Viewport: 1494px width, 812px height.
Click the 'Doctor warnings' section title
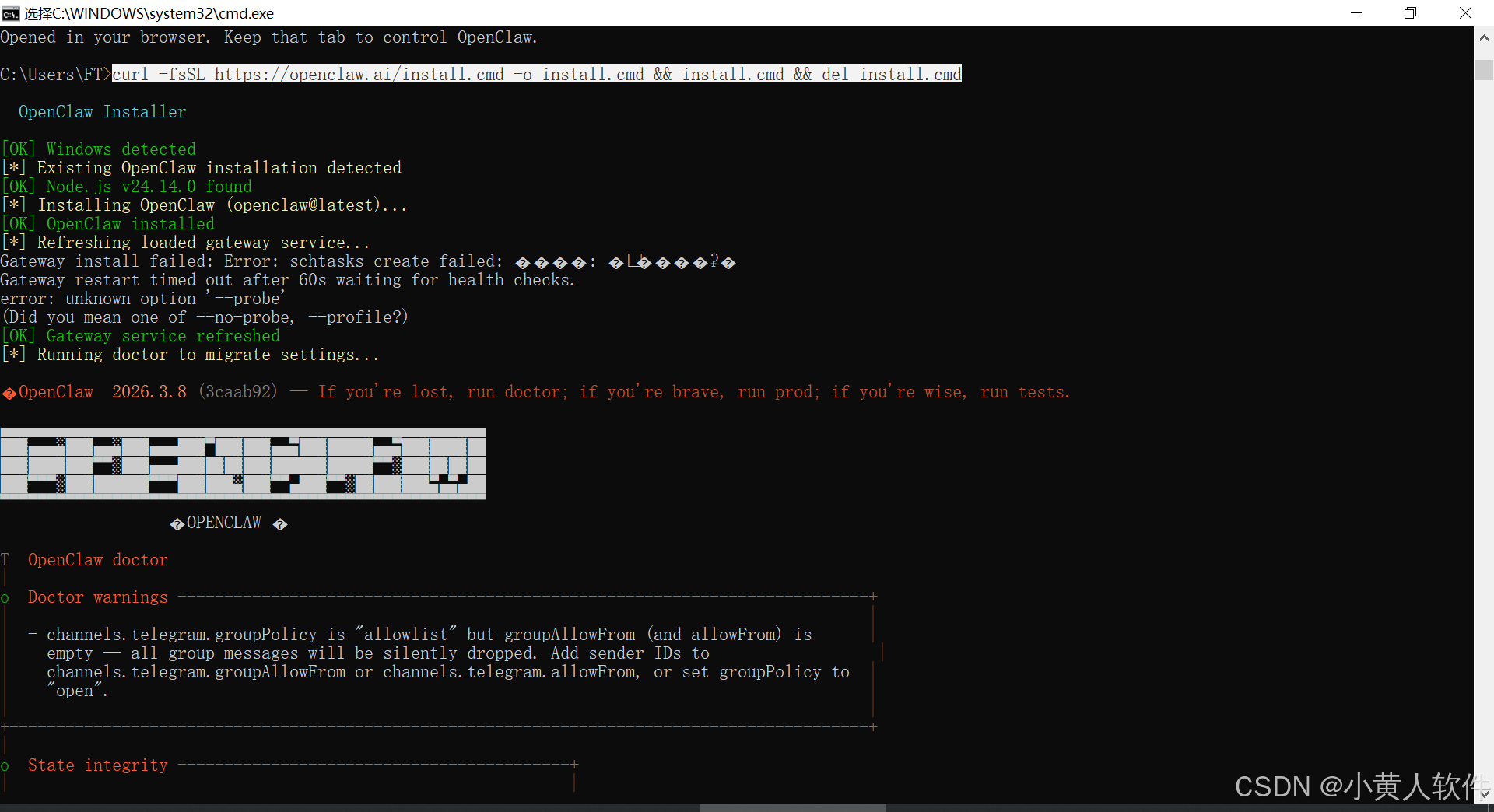point(98,597)
